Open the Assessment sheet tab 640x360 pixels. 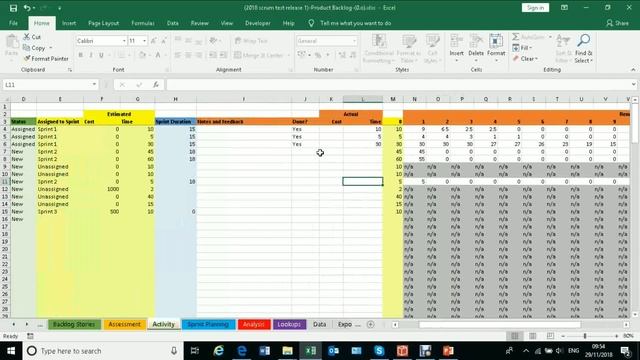(x=124, y=324)
